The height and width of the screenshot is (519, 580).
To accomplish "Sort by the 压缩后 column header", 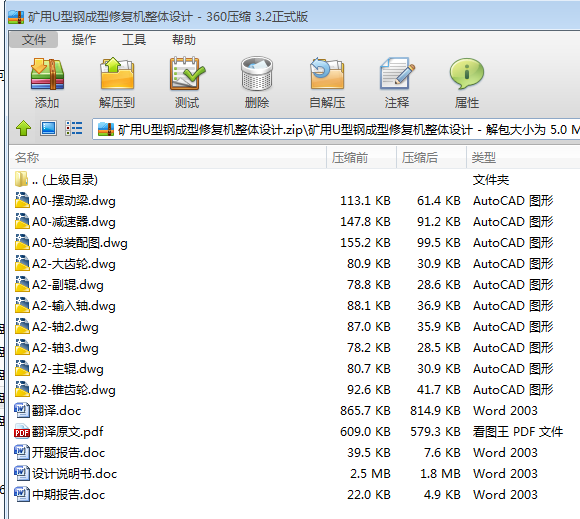I will (x=431, y=158).
